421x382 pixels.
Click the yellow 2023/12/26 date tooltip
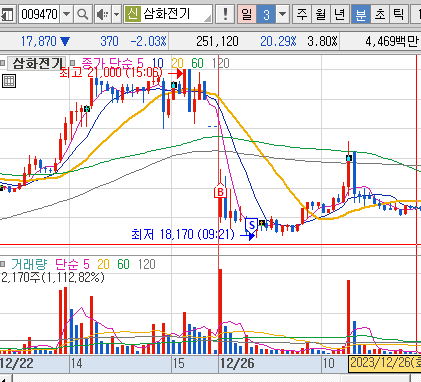385,364
